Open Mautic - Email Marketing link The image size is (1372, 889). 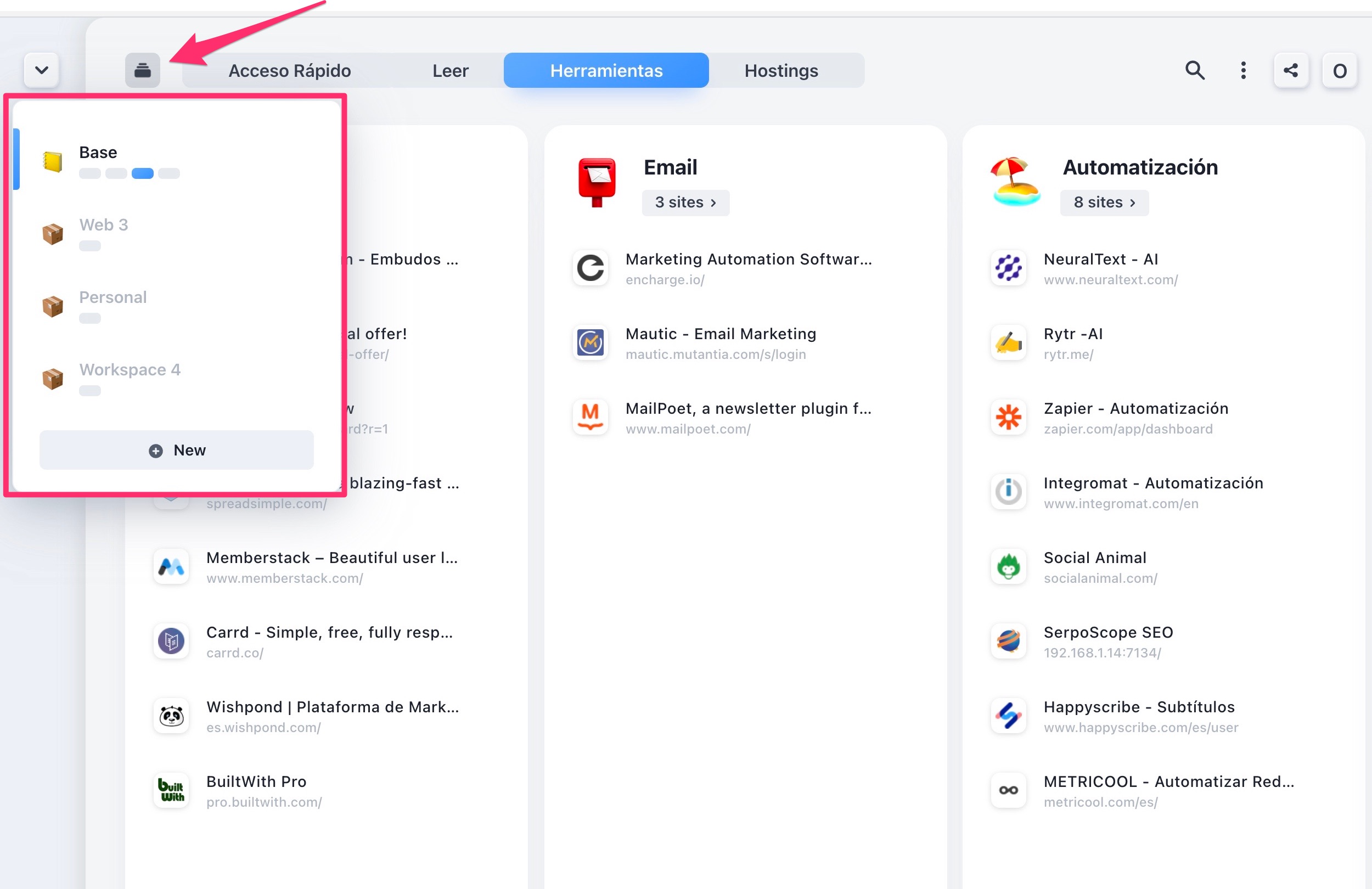click(x=721, y=334)
